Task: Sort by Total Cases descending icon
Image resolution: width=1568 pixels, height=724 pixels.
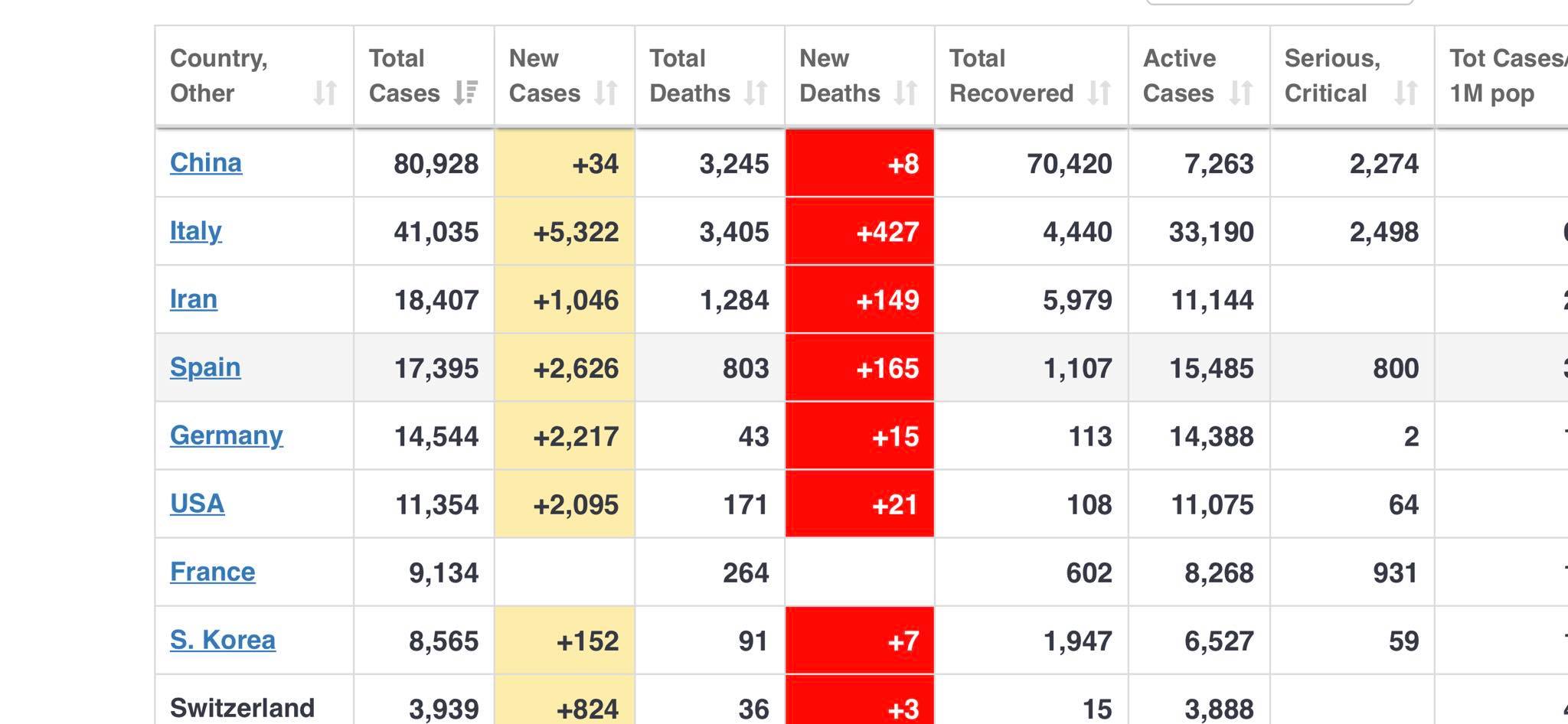Action: [465, 93]
